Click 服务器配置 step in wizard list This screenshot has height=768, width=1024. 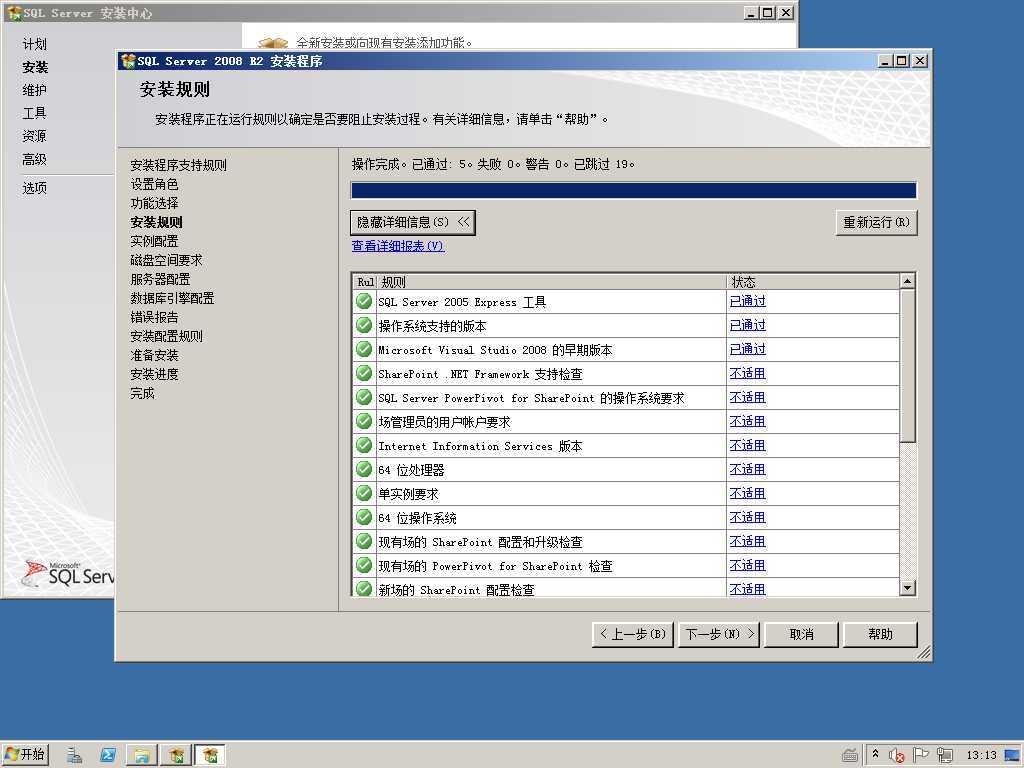tap(160, 279)
